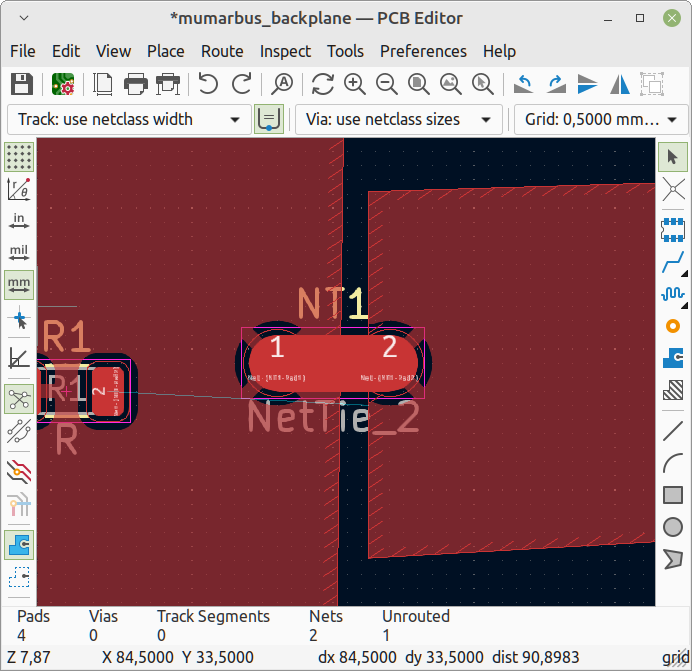The image size is (692, 671).
Task: Toggle ratsnest display button
Action: (x=19, y=400)
